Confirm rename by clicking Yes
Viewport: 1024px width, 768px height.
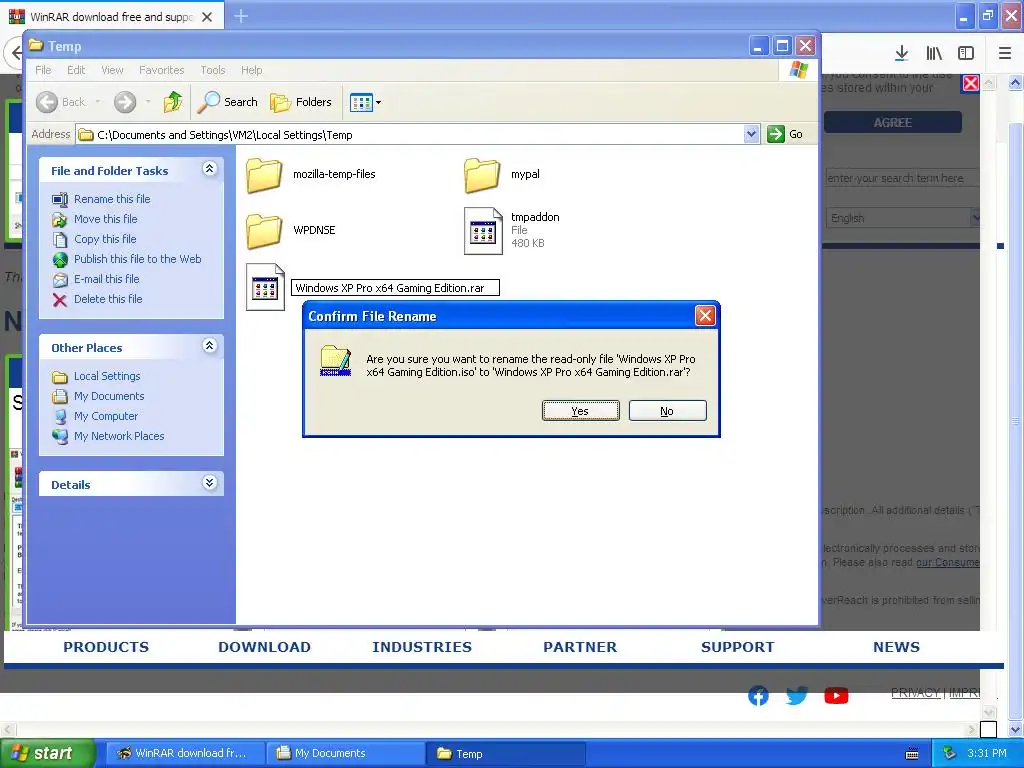click(x=580, y=411)
